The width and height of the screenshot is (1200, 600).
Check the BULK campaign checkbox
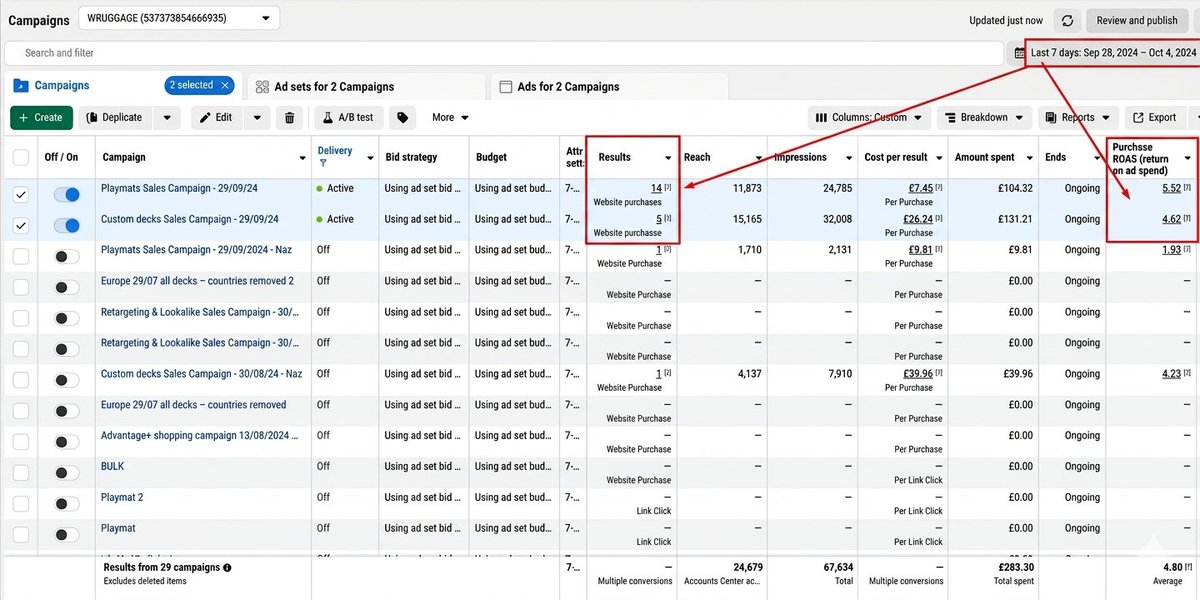click(21, 473)
